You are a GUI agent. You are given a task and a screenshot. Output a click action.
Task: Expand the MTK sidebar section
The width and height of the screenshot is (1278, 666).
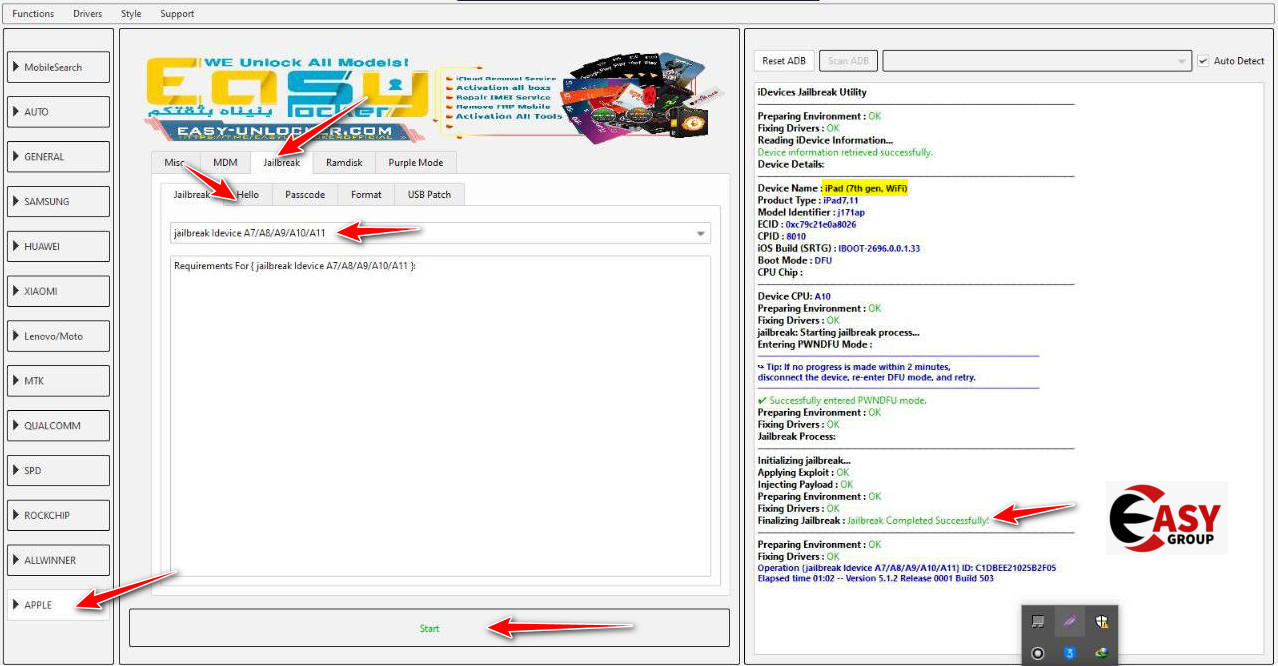[x=58, y=381]
